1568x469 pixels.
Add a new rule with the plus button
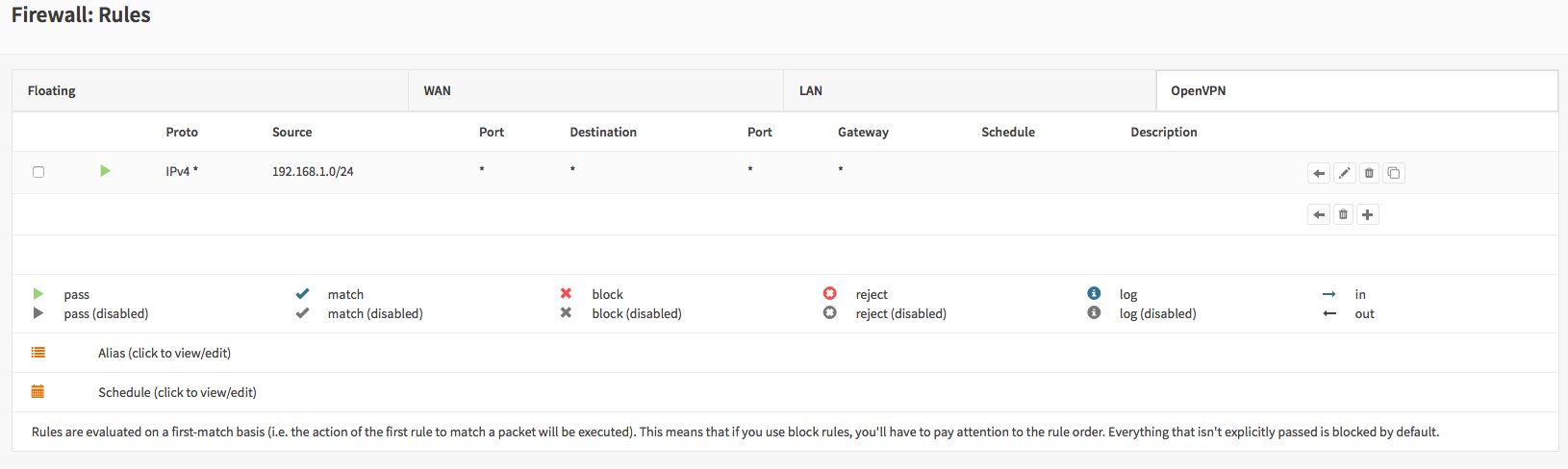point(1367,214)
